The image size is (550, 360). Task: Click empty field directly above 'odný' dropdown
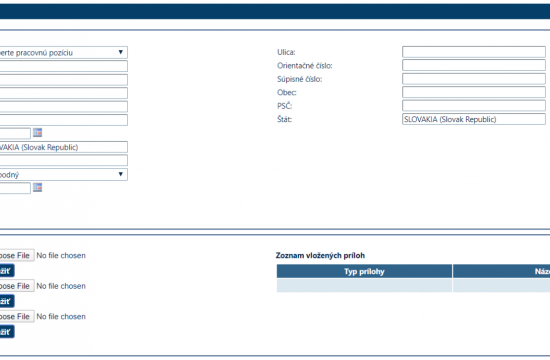point(63,160)
